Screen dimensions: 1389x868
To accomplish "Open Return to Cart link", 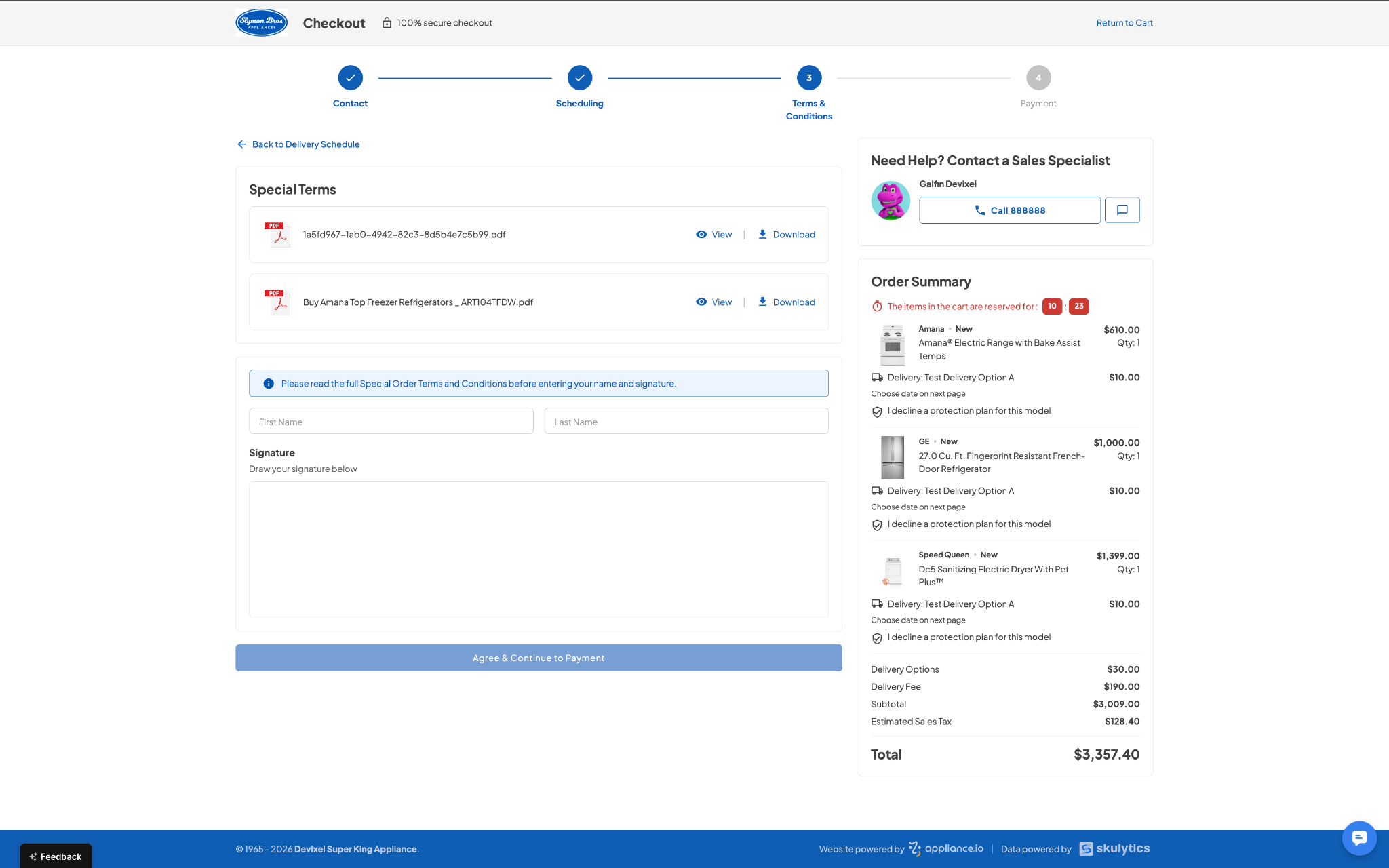I will pyautogui.click(x=1124, y=23).
